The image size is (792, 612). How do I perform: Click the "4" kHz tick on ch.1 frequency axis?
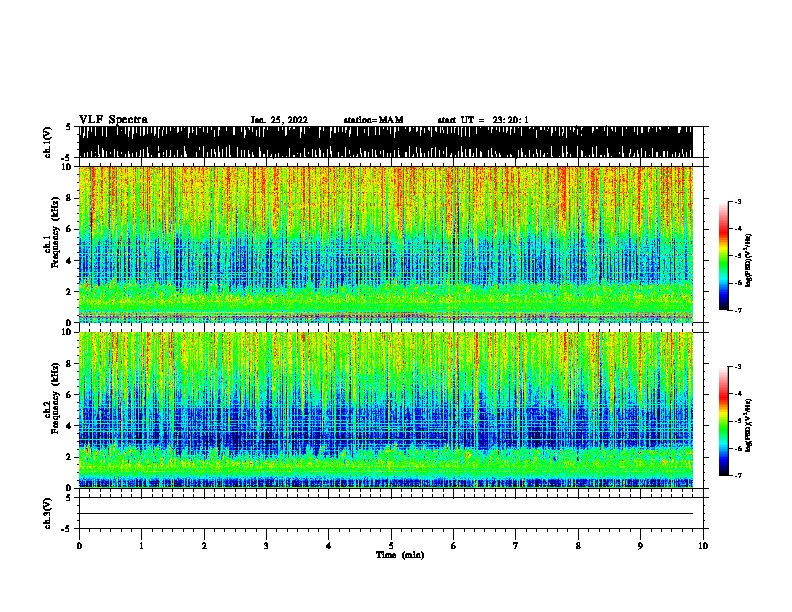click(70, 261)
